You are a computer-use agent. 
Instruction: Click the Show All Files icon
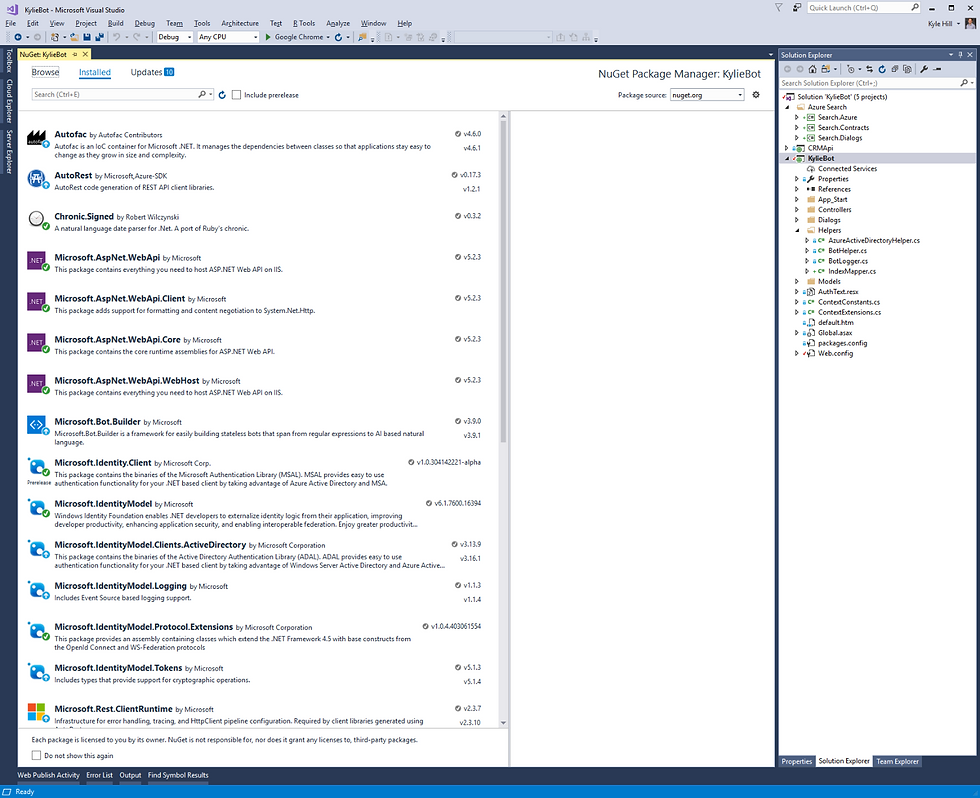coord(907,69)
